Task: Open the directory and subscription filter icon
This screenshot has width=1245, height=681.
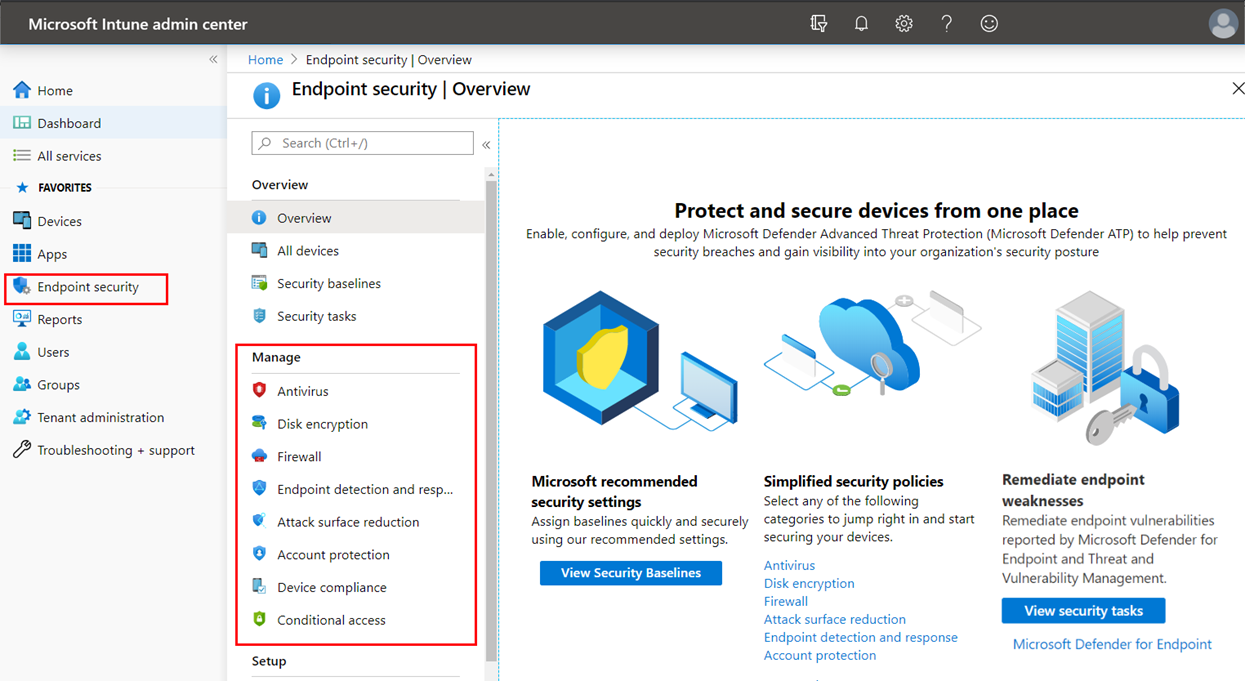Action: pyautogui.click(x=819, y=24)
